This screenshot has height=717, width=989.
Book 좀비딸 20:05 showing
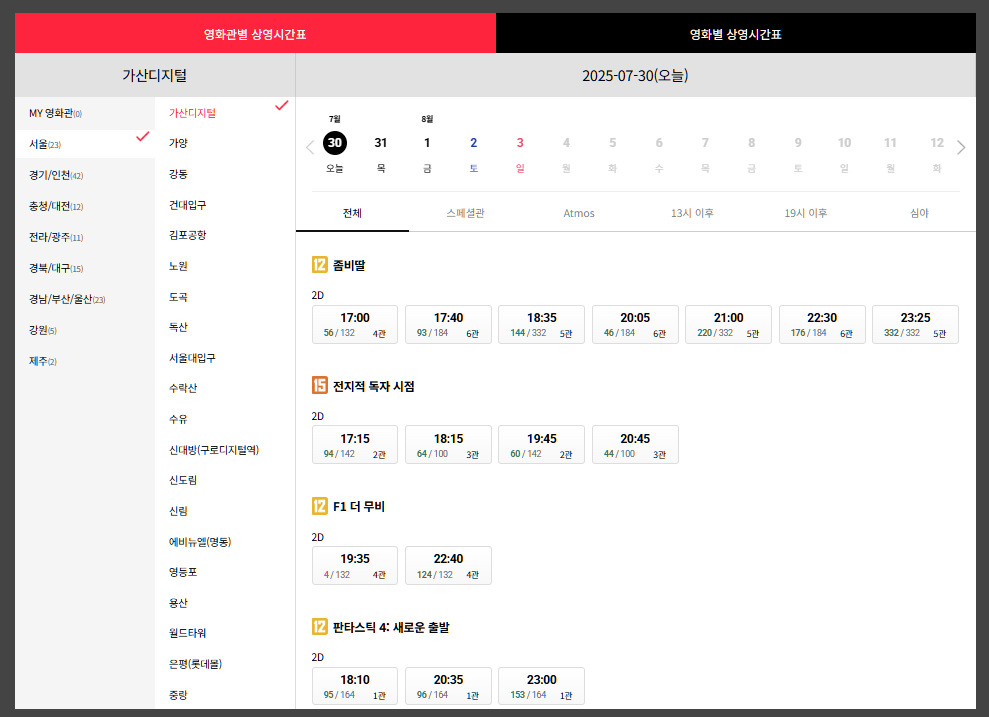pyautogui.click(x=635, y=325)
